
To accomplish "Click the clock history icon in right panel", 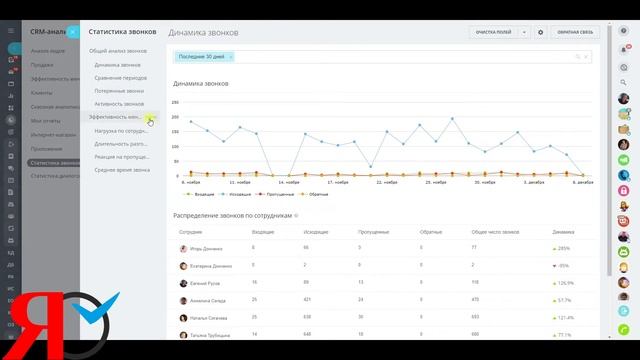I will click(623, 68).
